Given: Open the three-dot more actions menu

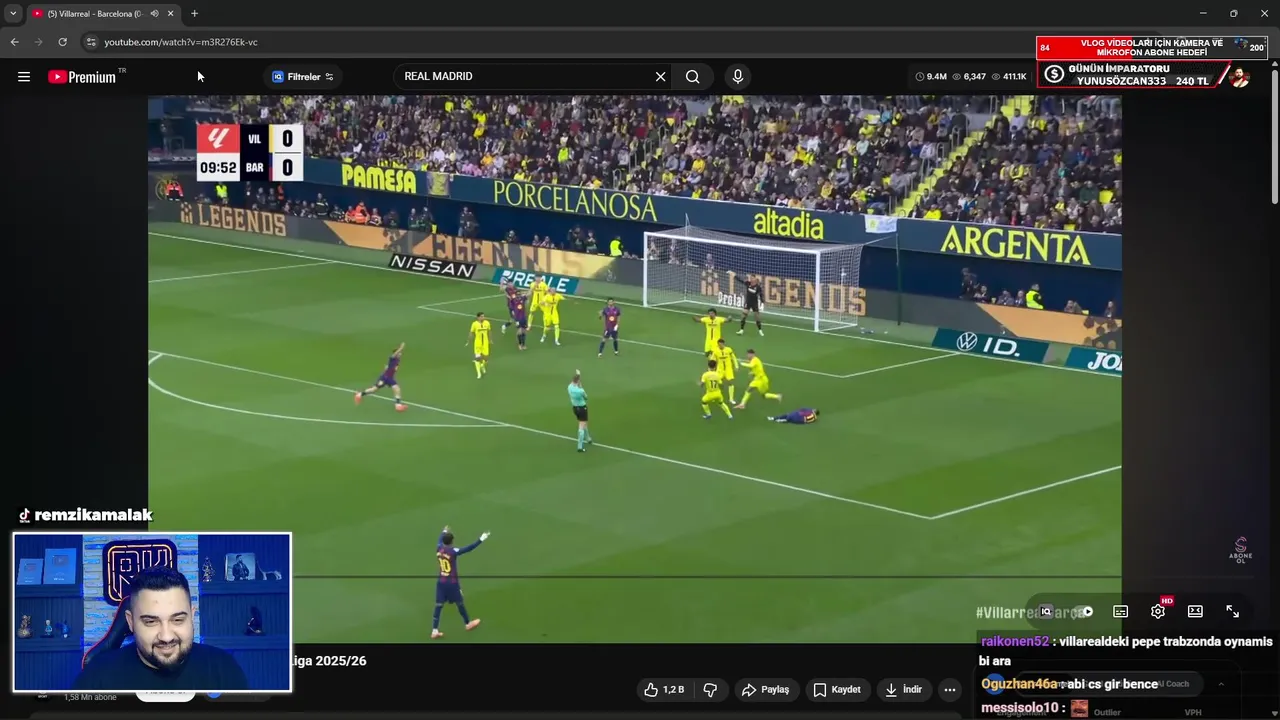Looking at the screenshot, I should (x=950, y=690).
